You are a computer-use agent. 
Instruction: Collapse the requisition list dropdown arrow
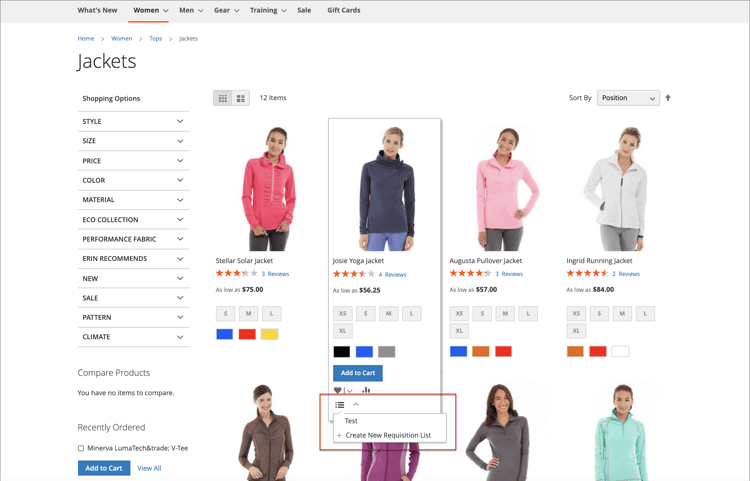coord(356,404)
